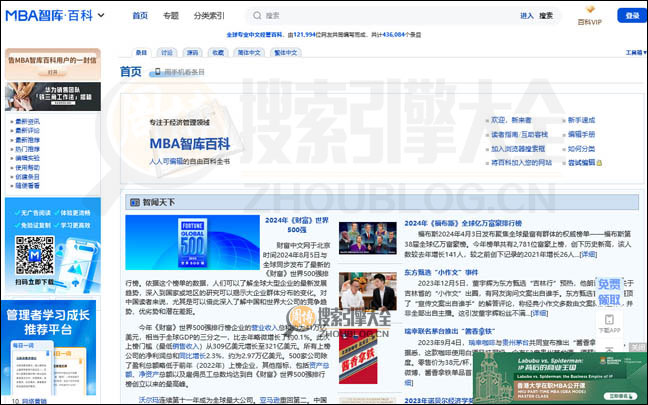Viewport: 648px width, 405px height.
Task: Click the 沃尔玛 link in article text
Action: (x=149, y=400)
